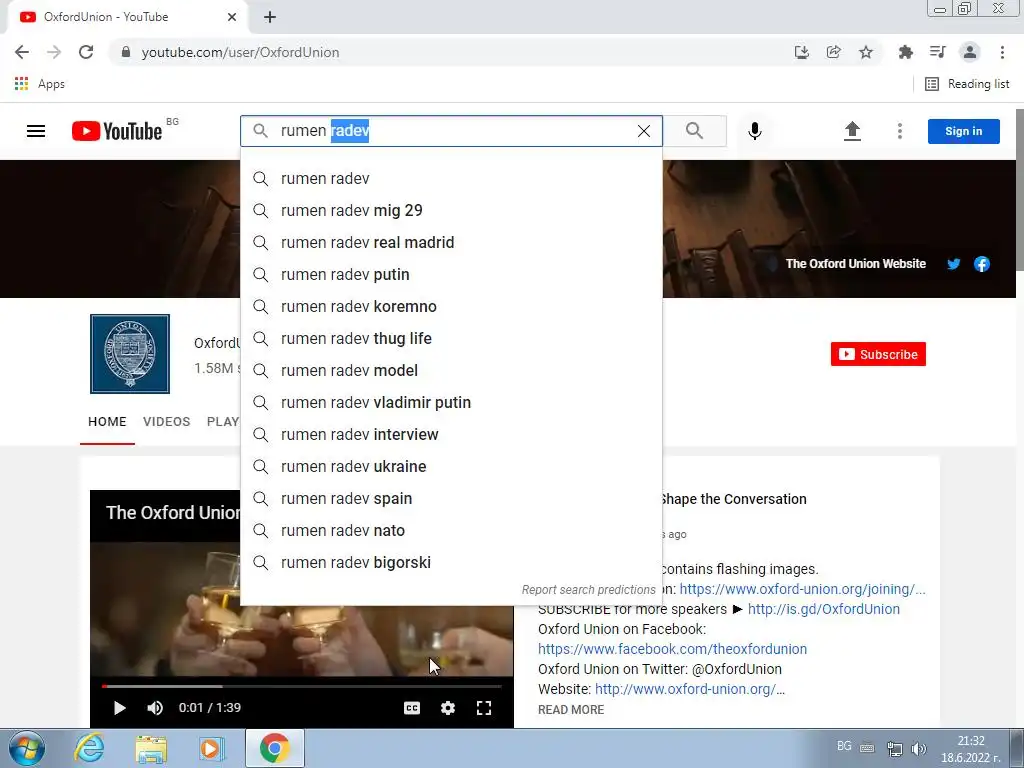
Task: Seek using the video progress bar
Action: (x=302, y=686)
